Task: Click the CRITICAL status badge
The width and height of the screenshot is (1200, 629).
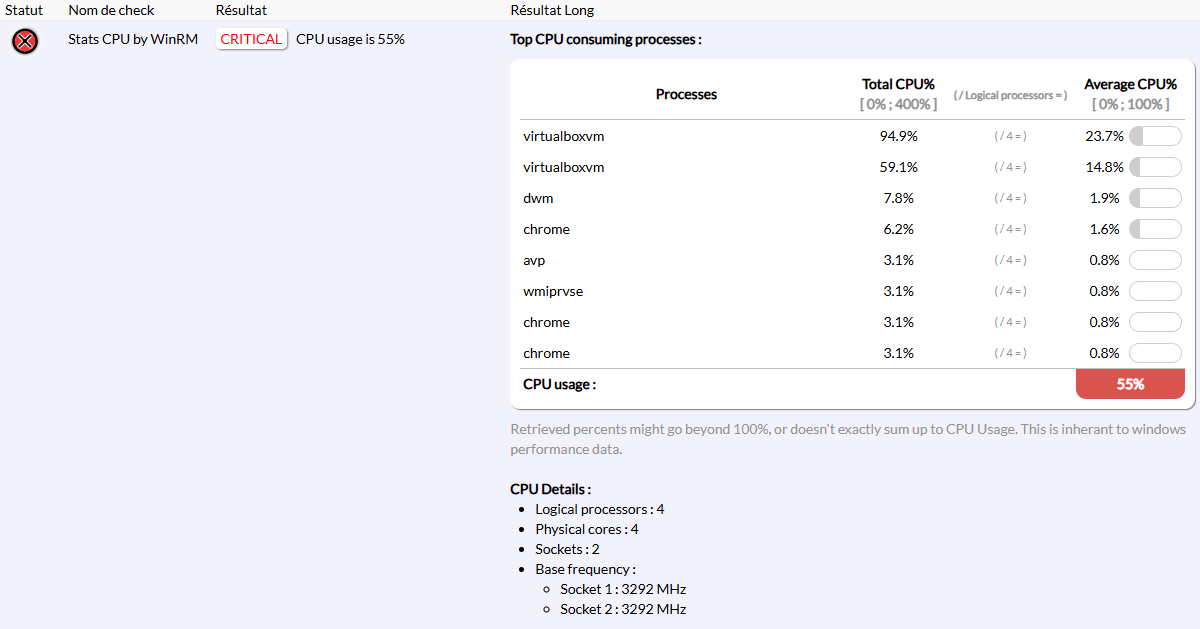Action: click(x=251, y=39)
